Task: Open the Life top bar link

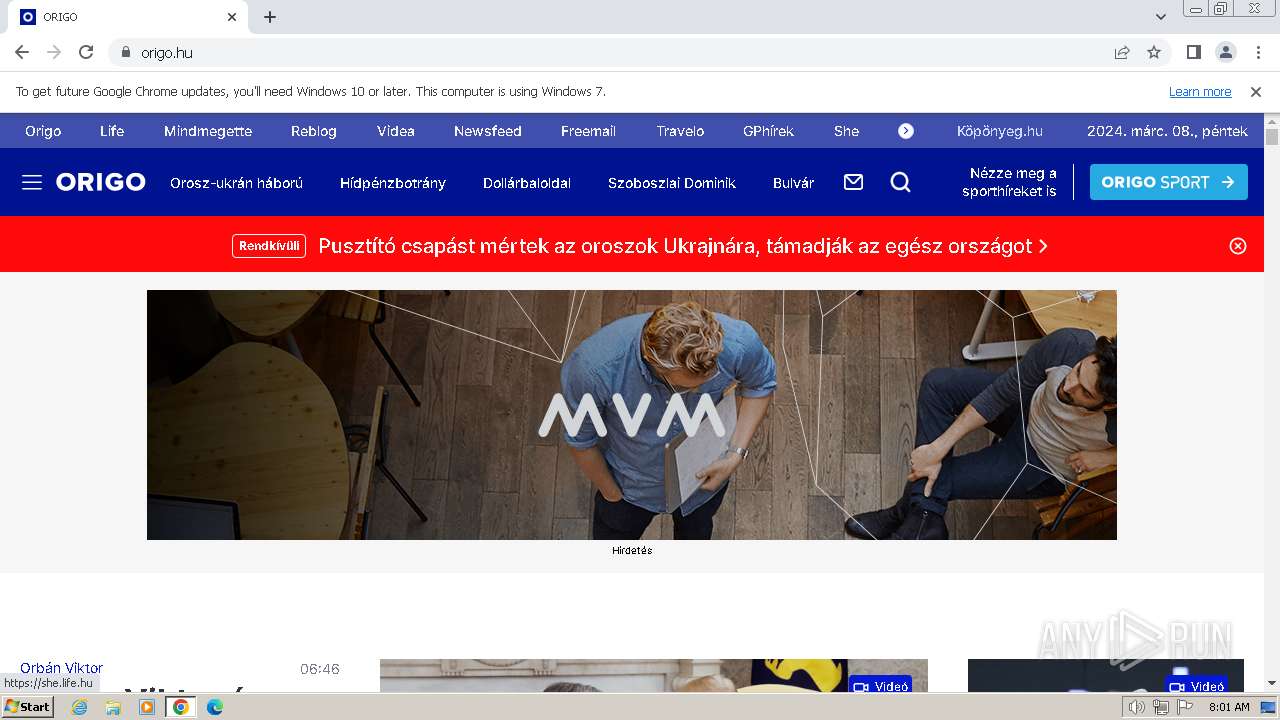Action: [x=112, y=131]
